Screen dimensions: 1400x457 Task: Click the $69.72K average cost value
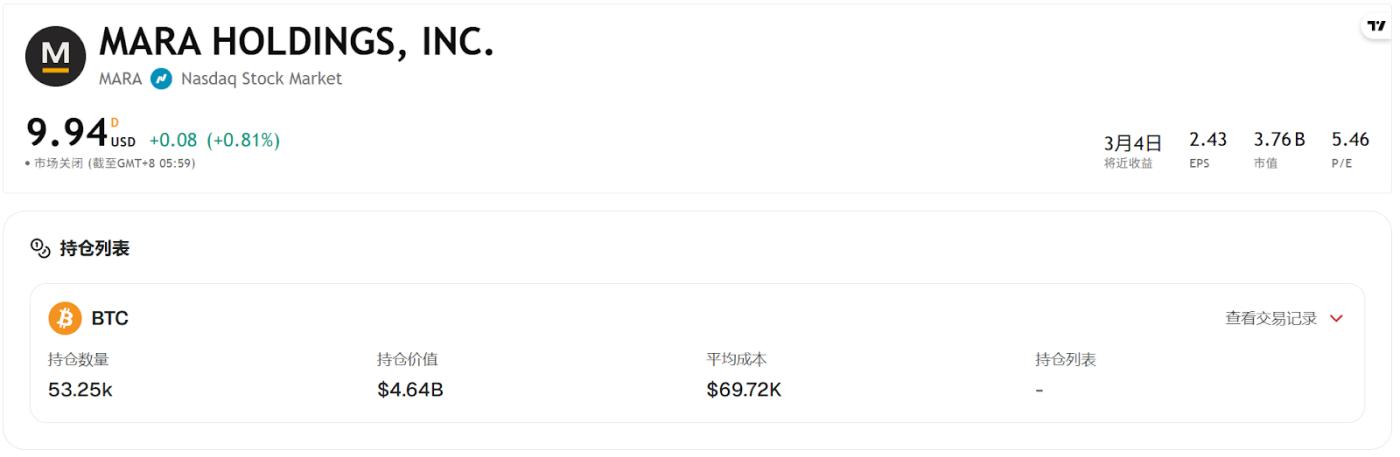743,390
